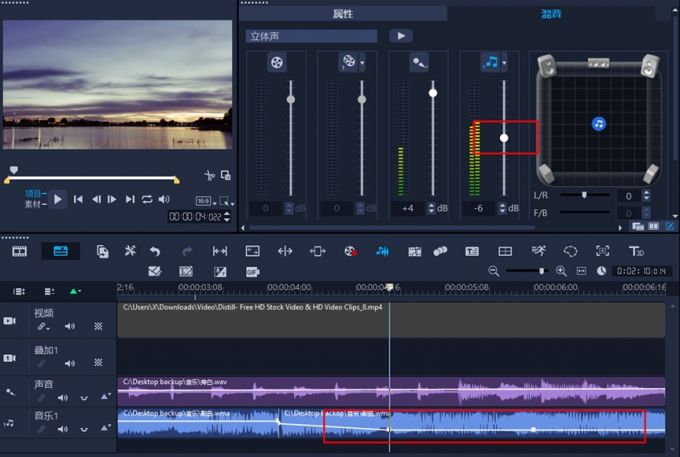Open the Multi-Camera Editor icon
This screenshot has width=680, height=457.
(x=415, y=251)
